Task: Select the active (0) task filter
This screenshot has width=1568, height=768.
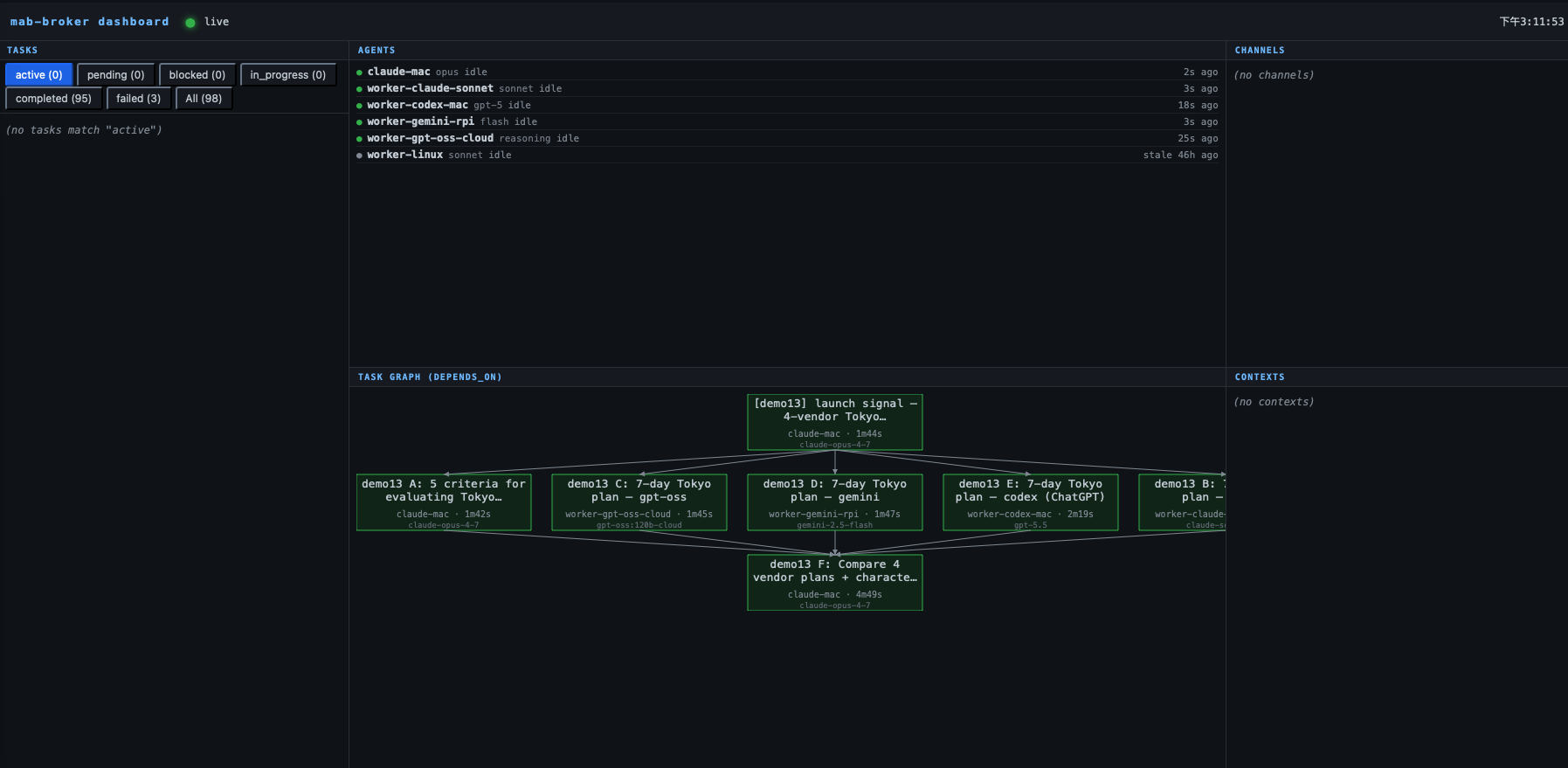Action: point(38,75)
